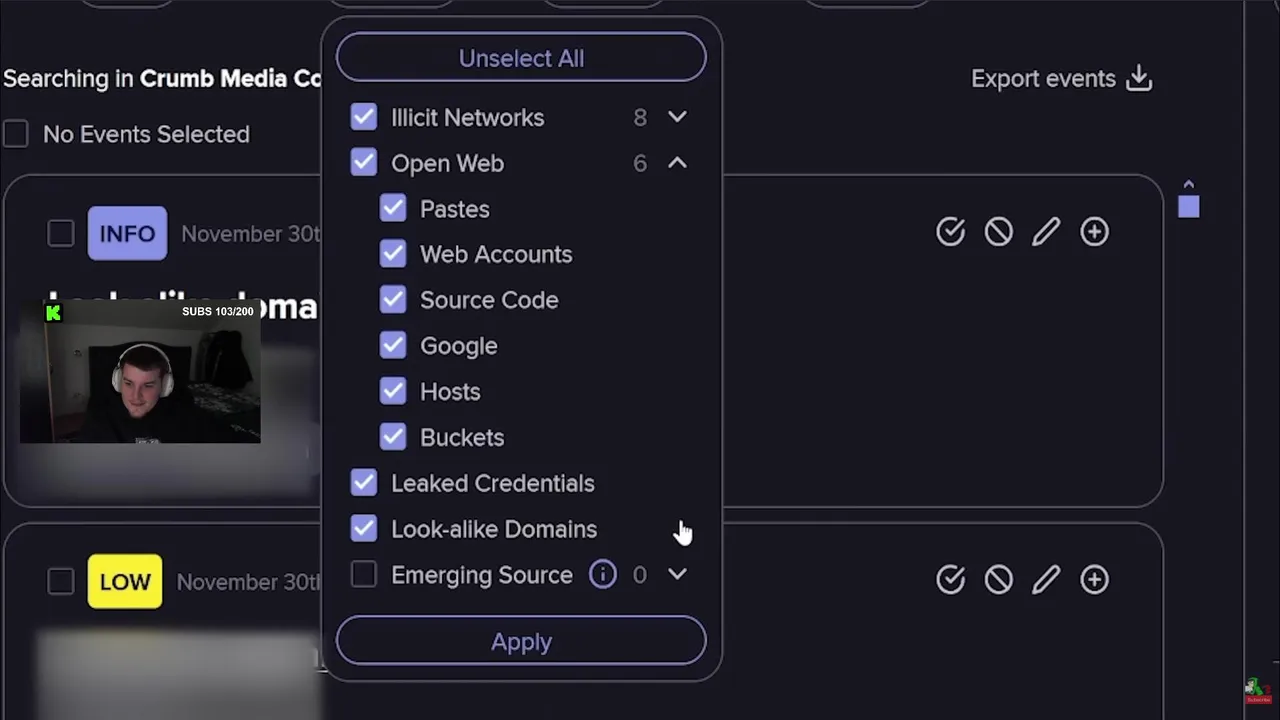Click the checkmark icon on LOW event
Image resolution: width=1280 pixels, height=720 pixels.
click(x=950, y=579)
